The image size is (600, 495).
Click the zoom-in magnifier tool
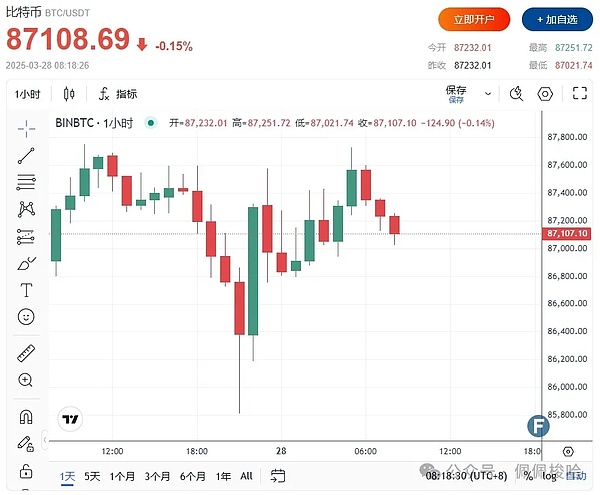pos(26,380)
